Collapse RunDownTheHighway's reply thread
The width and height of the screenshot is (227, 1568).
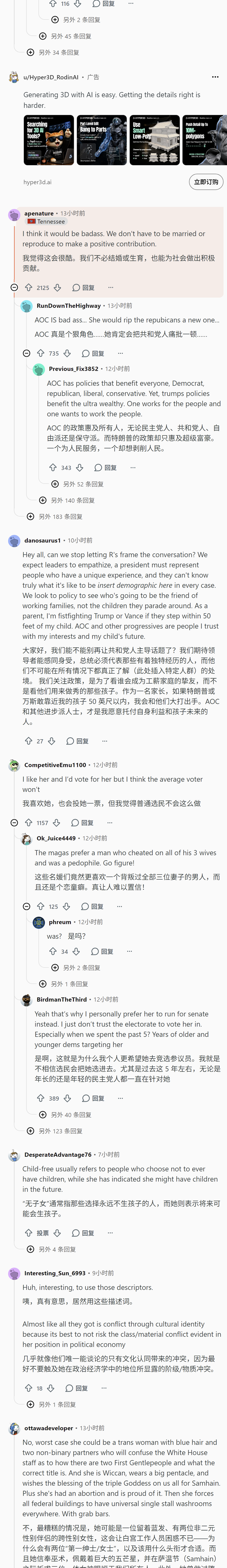[x=26, y=353]
